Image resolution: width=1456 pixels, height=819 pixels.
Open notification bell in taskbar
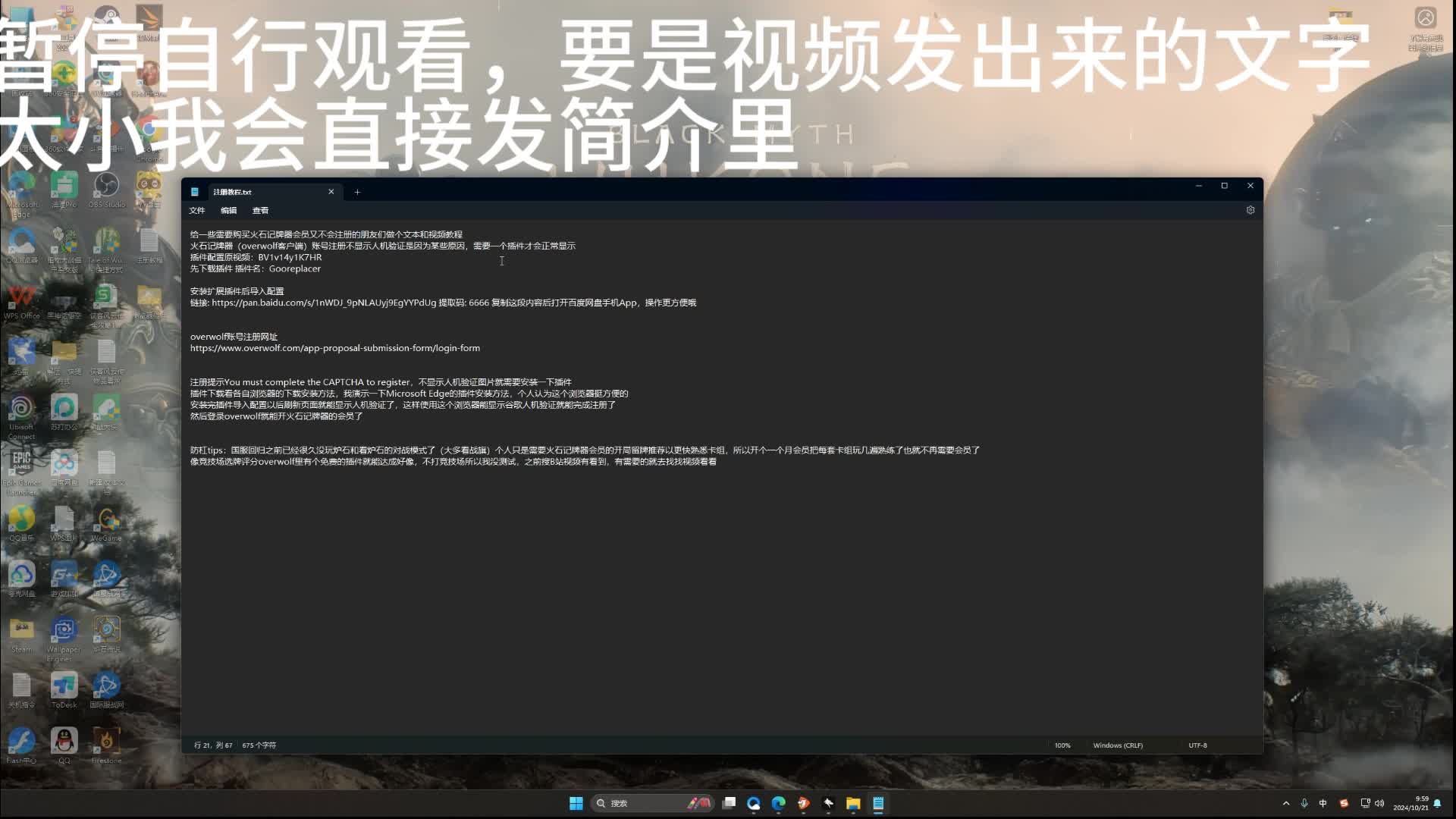coord(1437,803)
